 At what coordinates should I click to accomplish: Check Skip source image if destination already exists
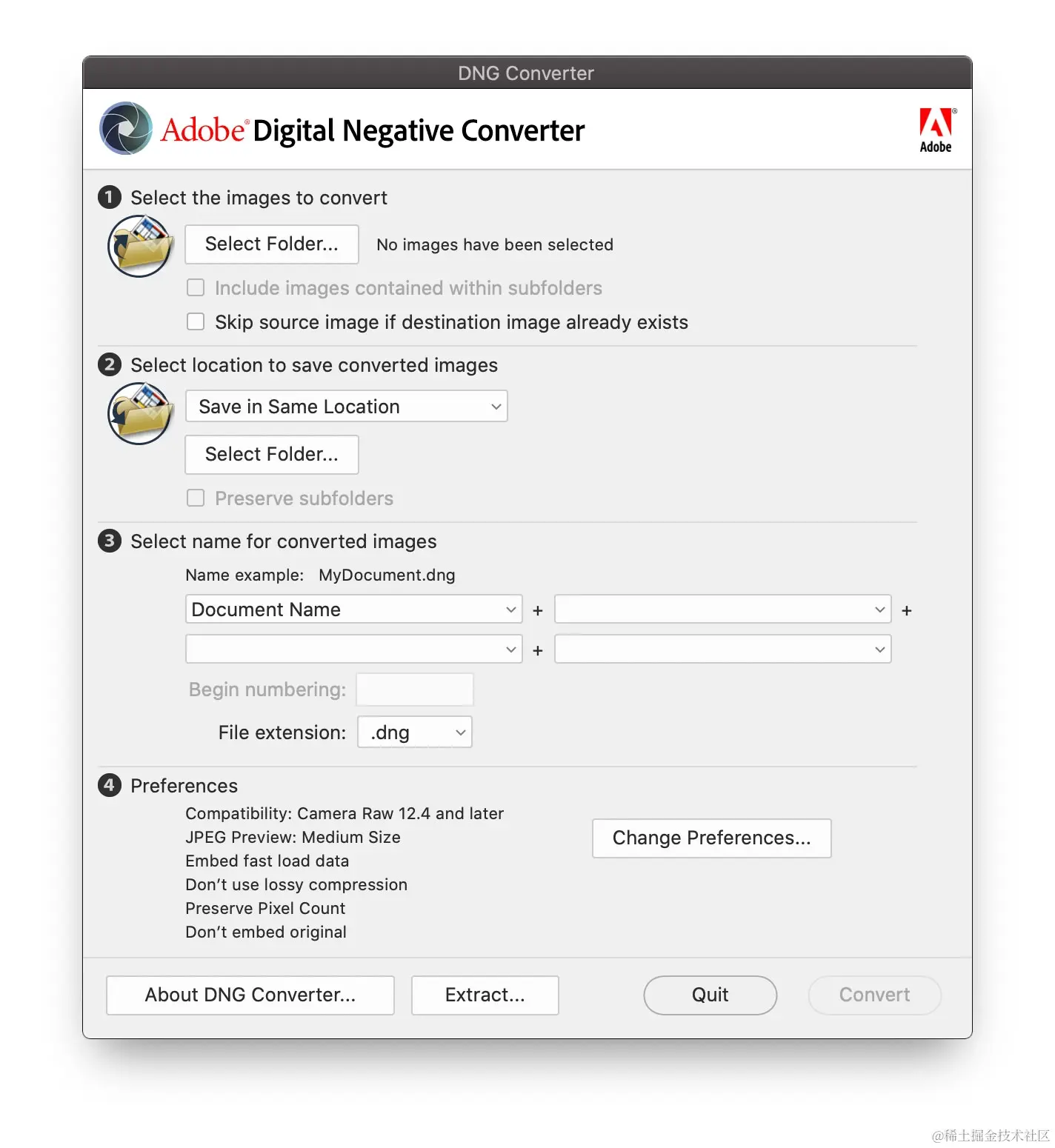tap(195, 321)
